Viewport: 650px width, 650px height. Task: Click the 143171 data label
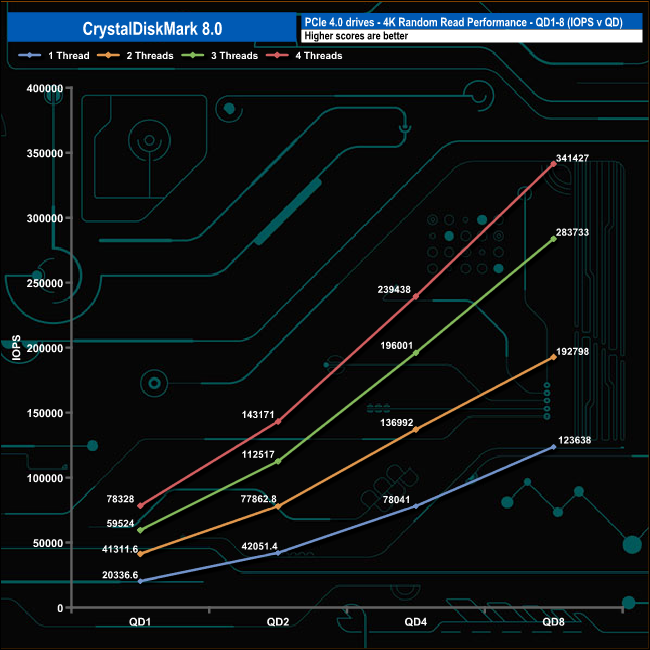(x=258, y=415)
